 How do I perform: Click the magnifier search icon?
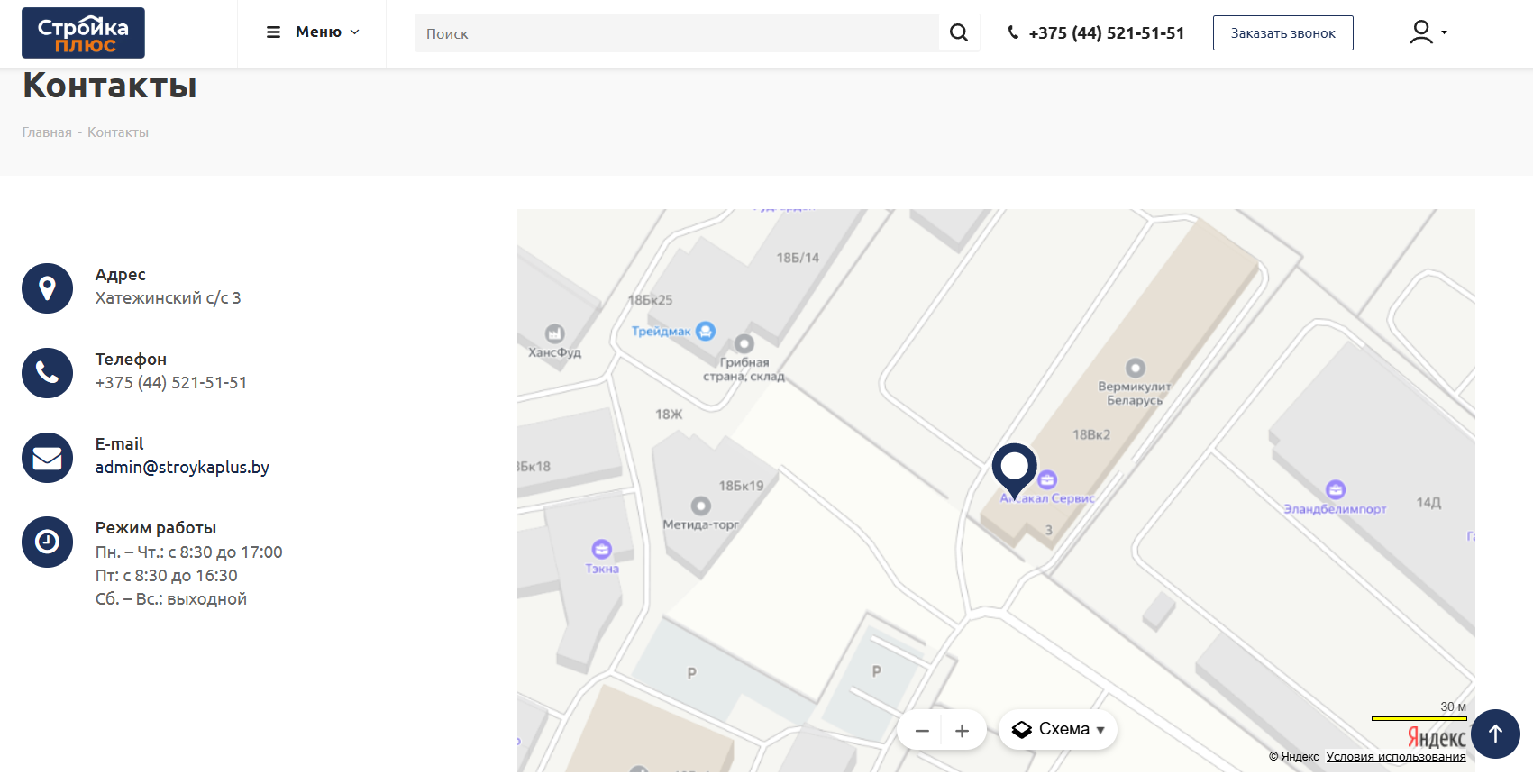tap(959, 33)
